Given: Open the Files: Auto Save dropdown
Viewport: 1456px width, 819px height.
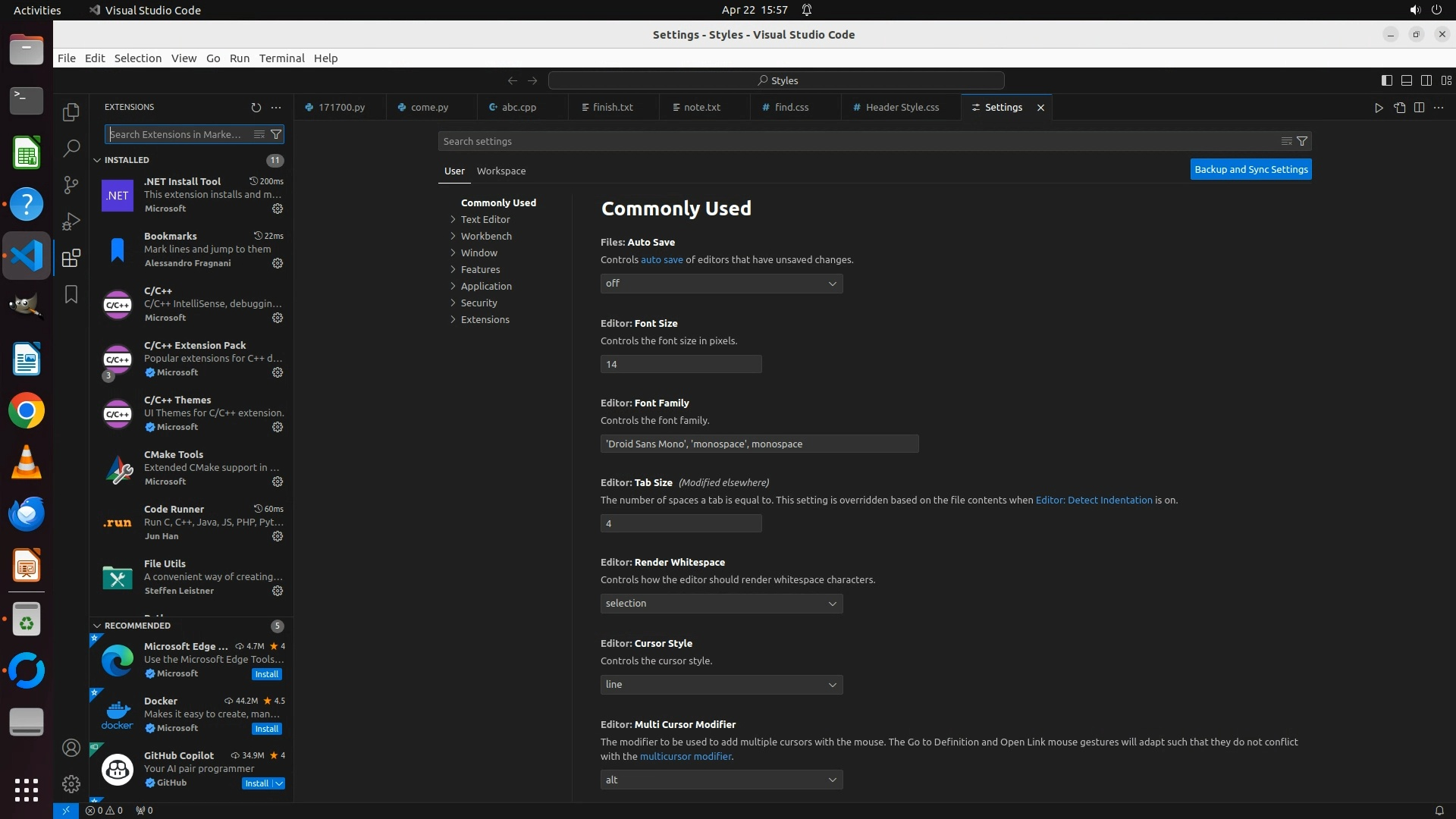Looking at the screenshot, I should click(720, 284).
